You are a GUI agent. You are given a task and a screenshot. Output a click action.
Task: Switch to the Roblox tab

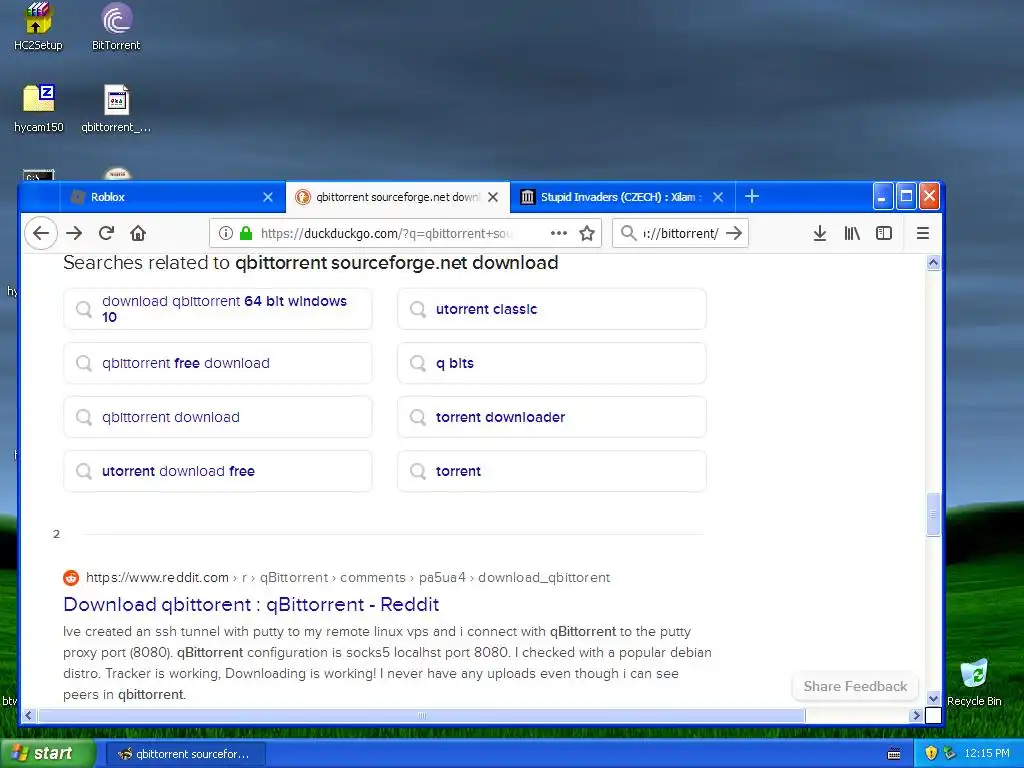171,197
